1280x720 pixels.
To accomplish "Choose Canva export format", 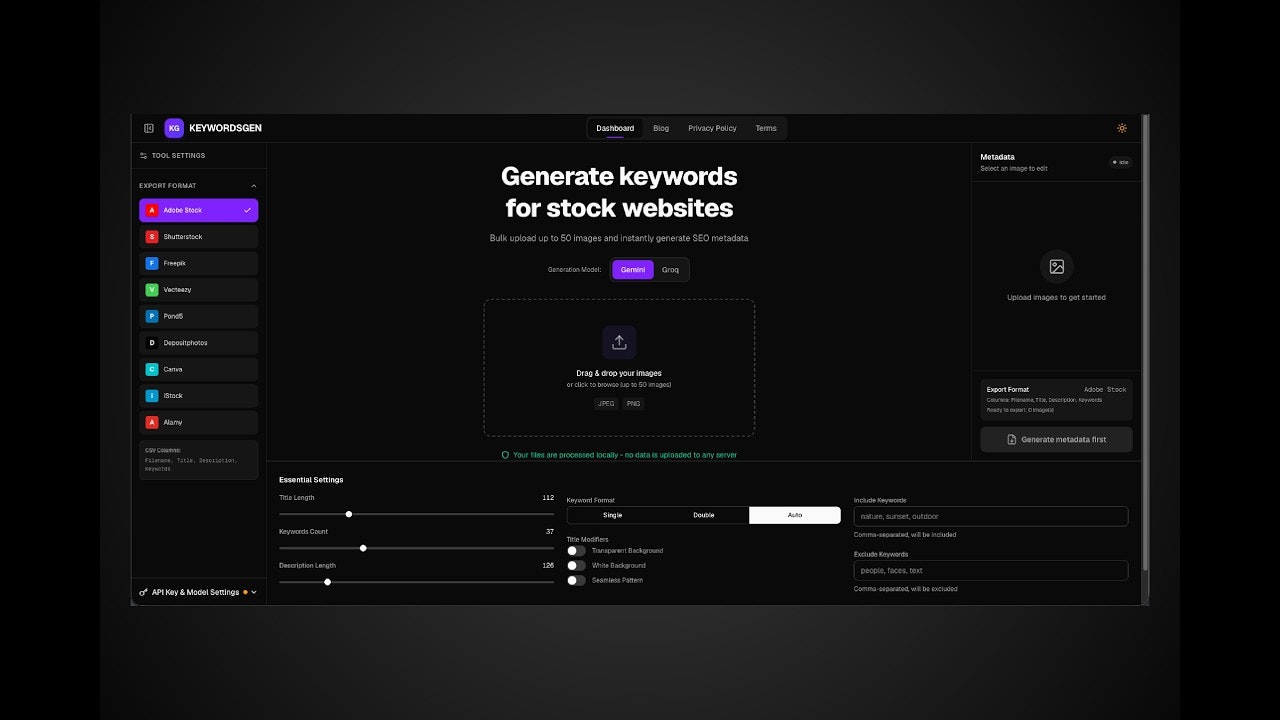I will pyautogui.click(x=198, y=369).
